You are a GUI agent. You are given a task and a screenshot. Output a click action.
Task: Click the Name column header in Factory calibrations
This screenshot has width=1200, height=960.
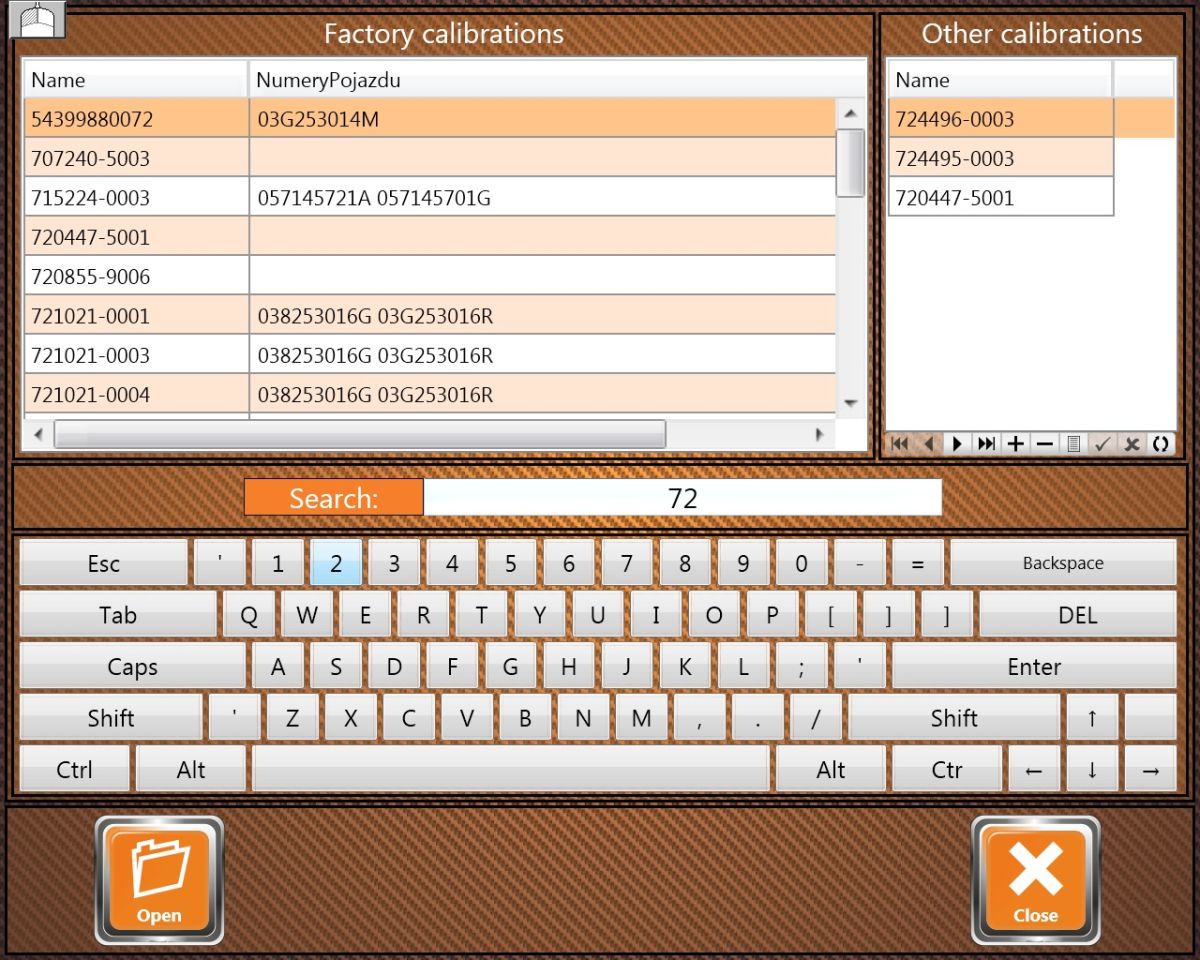[x=136, y=80]
